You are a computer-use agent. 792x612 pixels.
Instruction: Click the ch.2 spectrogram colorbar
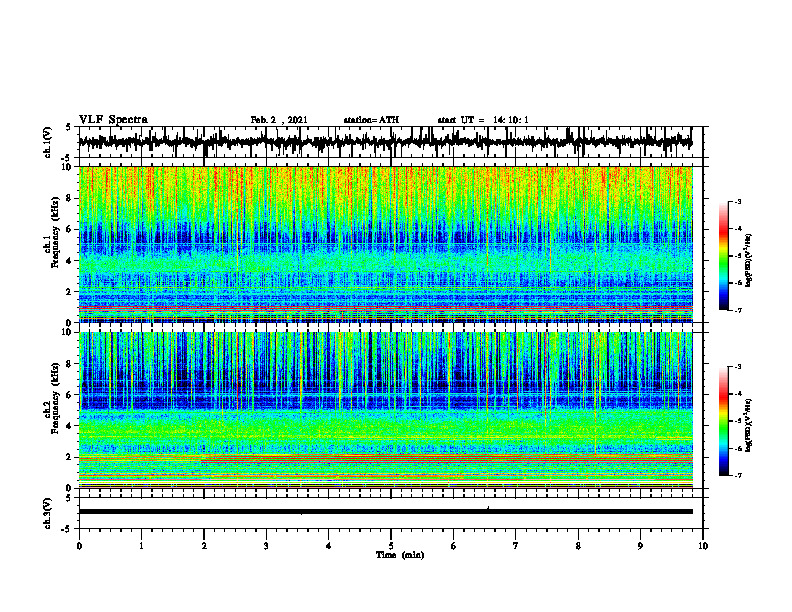tap(723, 421)
